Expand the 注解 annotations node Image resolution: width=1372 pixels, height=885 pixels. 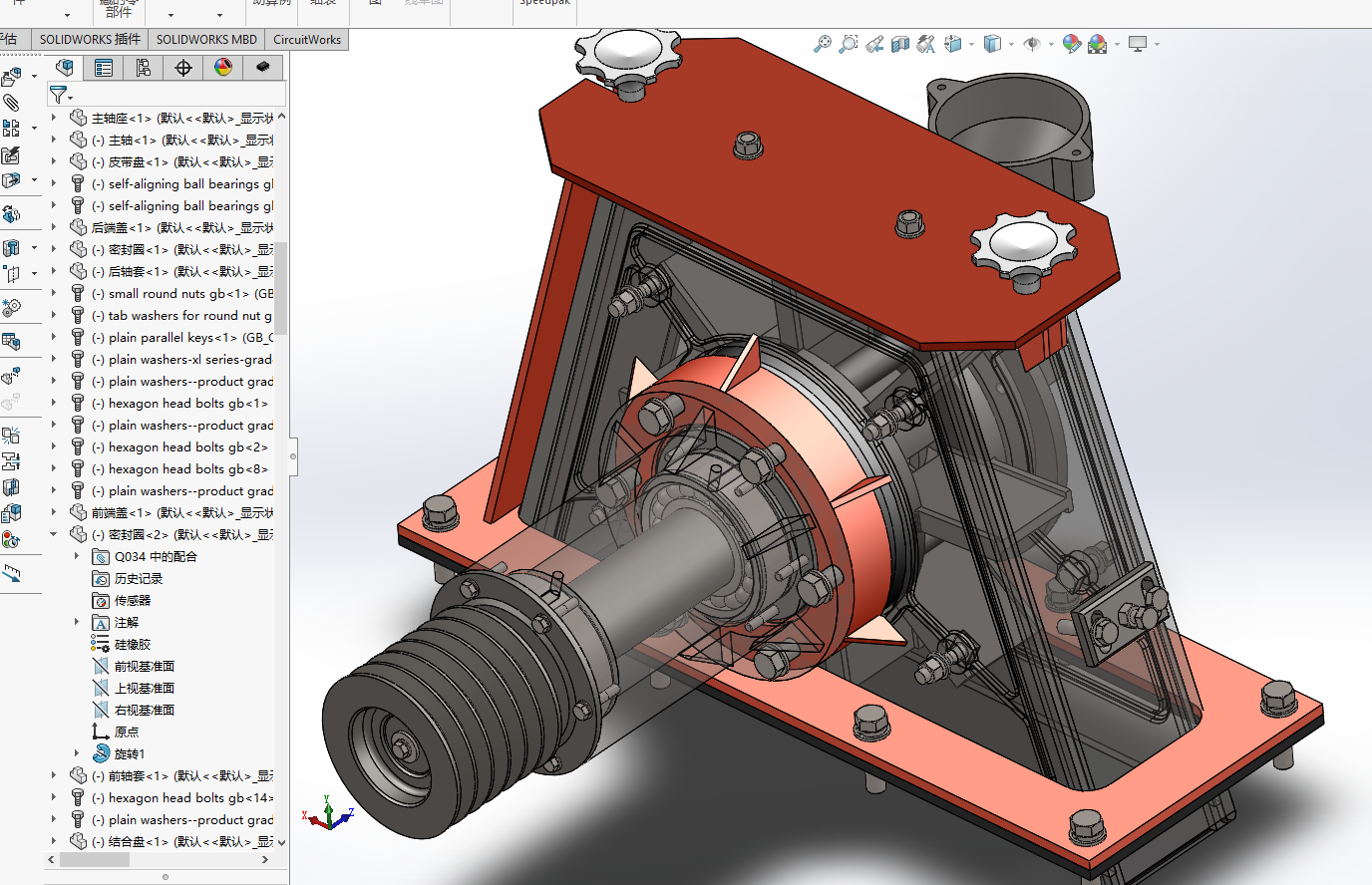tap(77, 622)
